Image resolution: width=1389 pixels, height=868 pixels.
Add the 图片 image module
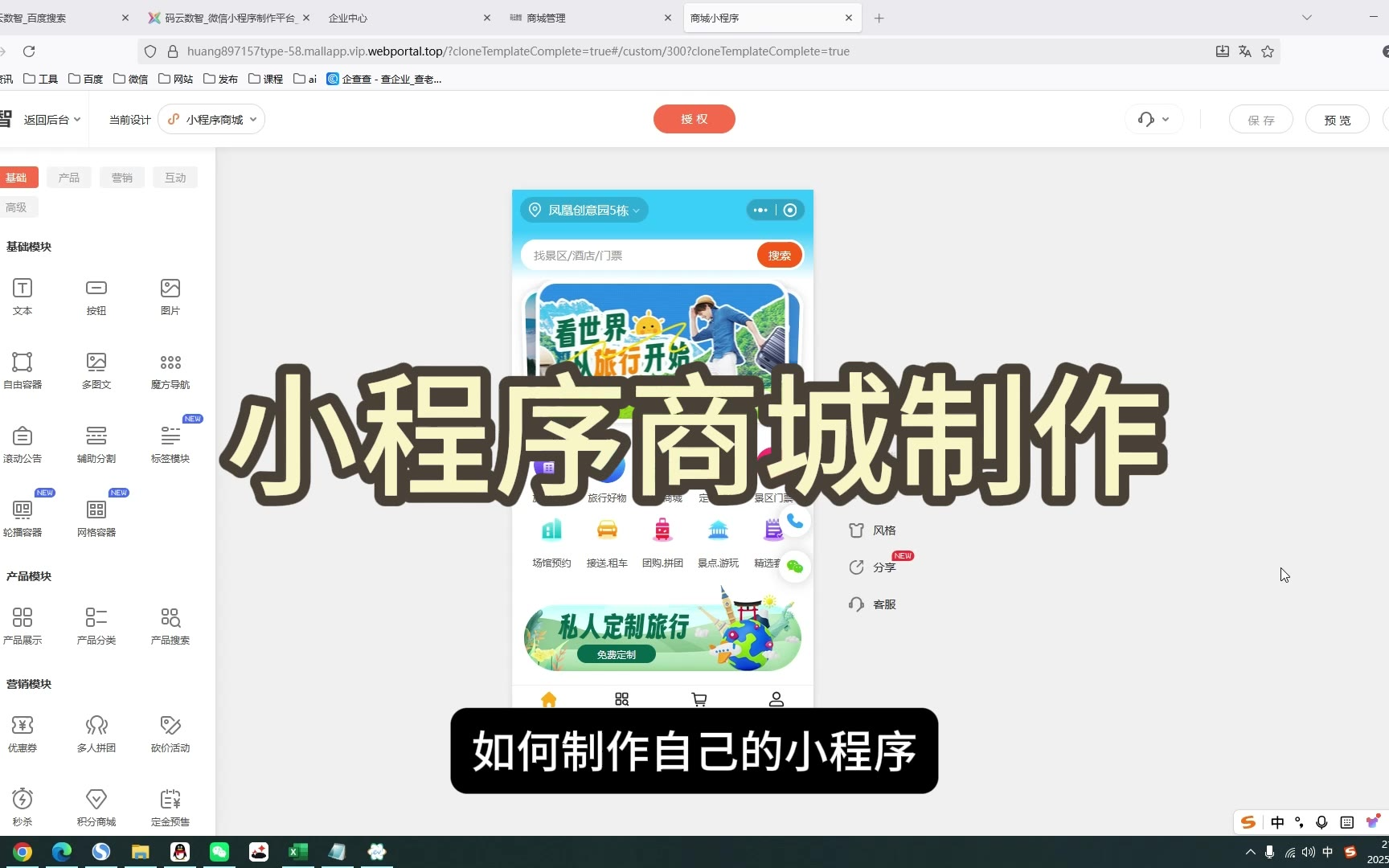(x=170, y=296)
